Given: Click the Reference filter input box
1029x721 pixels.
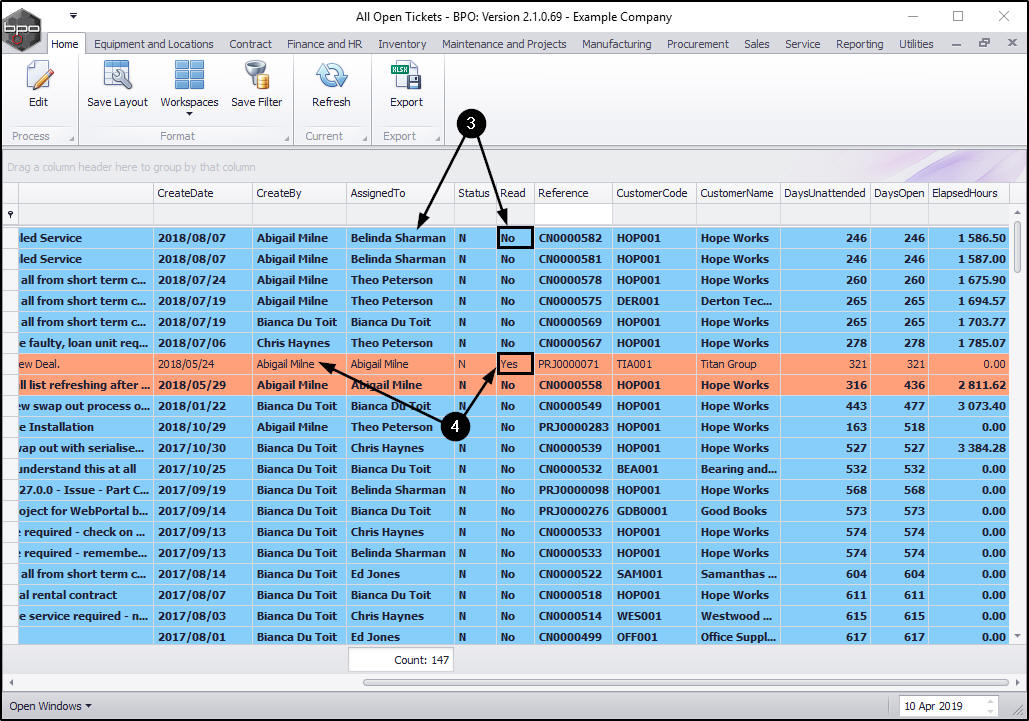Looking at the screenshot, I should [x=573, y=214].
